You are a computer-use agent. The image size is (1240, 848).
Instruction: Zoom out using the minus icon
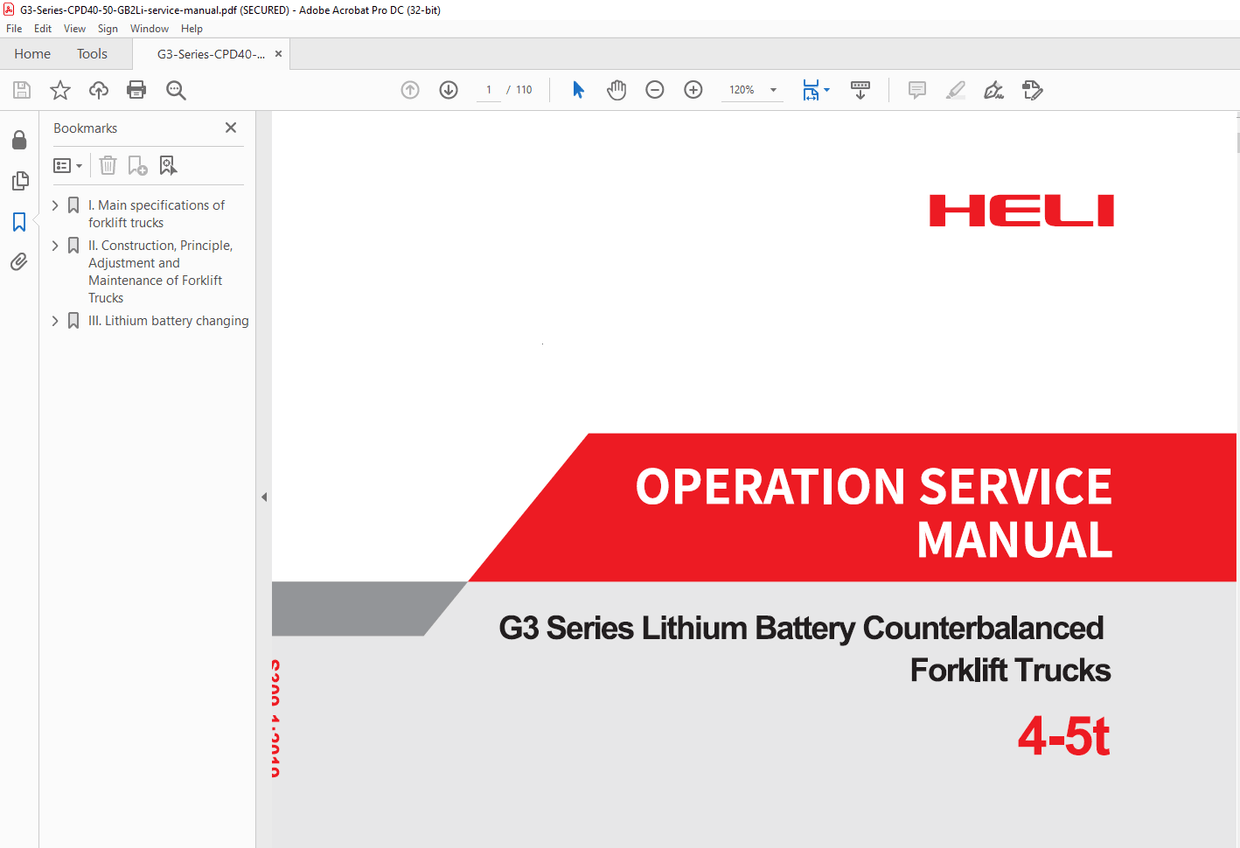pos(655,89)
